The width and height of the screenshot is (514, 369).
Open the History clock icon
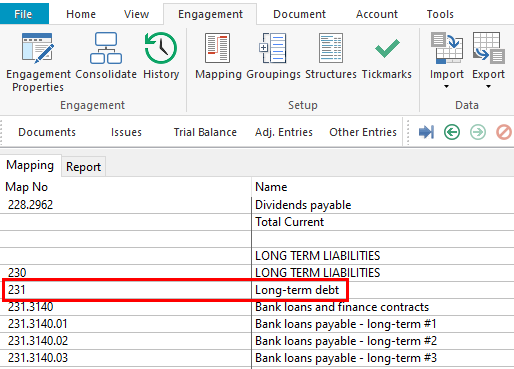point(161,48)
